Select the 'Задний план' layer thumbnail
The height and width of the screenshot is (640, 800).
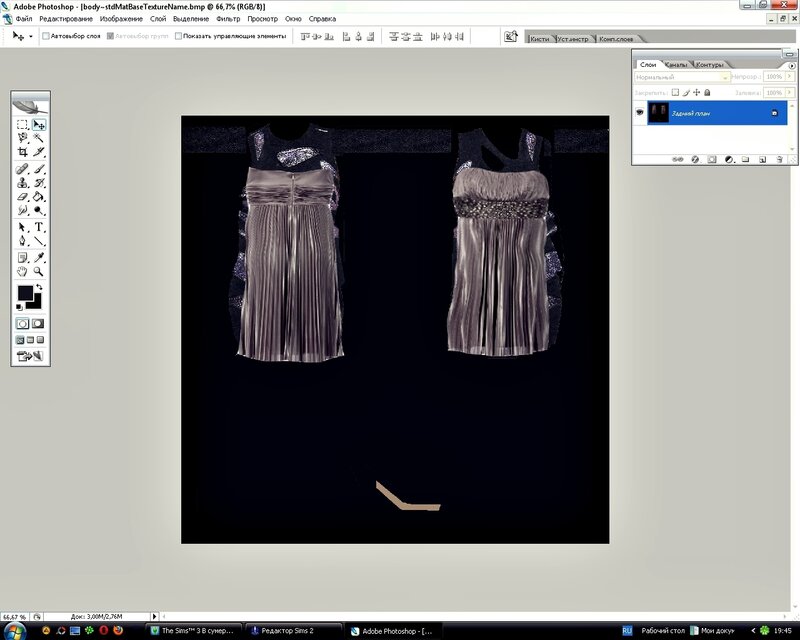coord(657,113)
